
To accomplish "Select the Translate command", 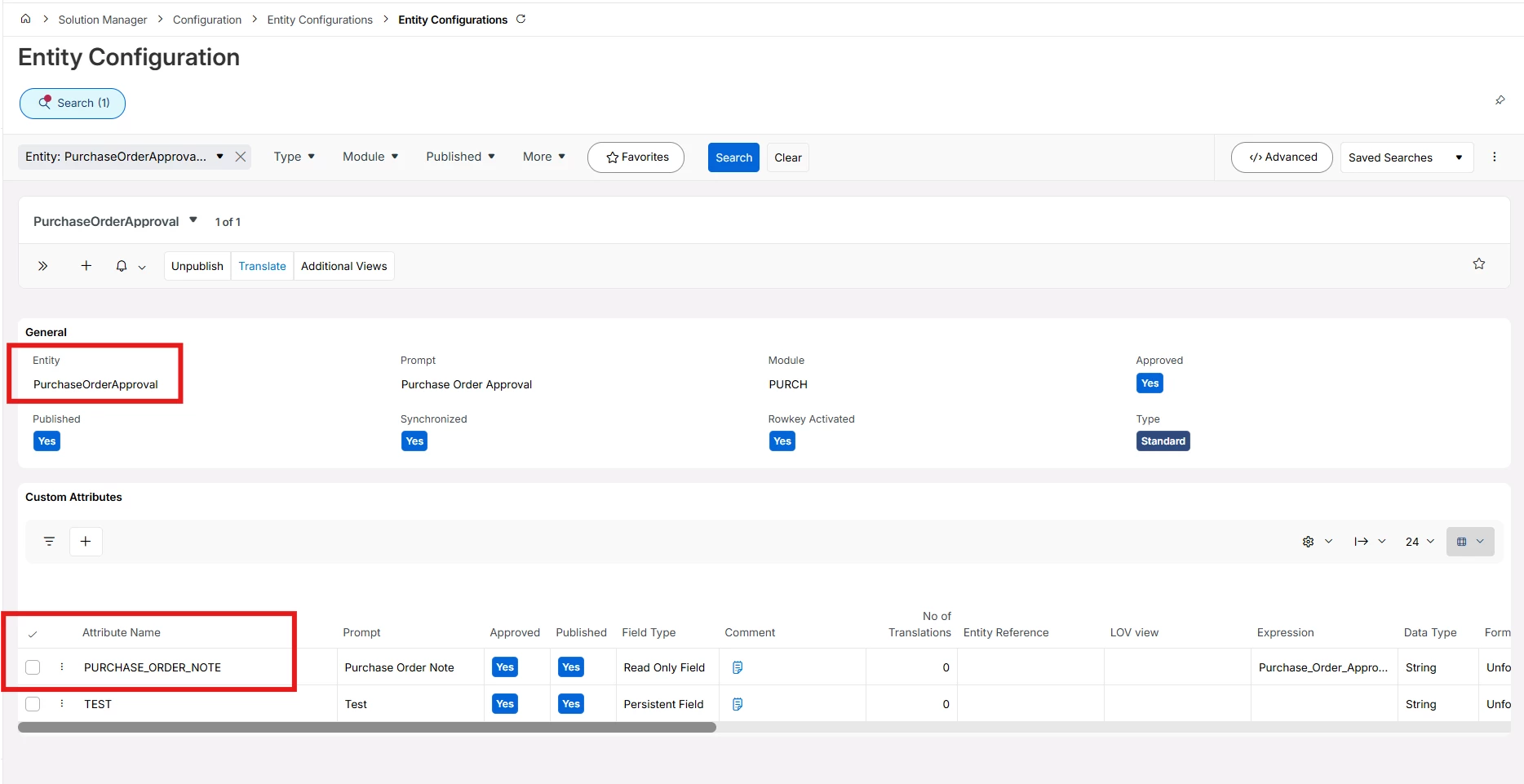I will coord(262,266).
